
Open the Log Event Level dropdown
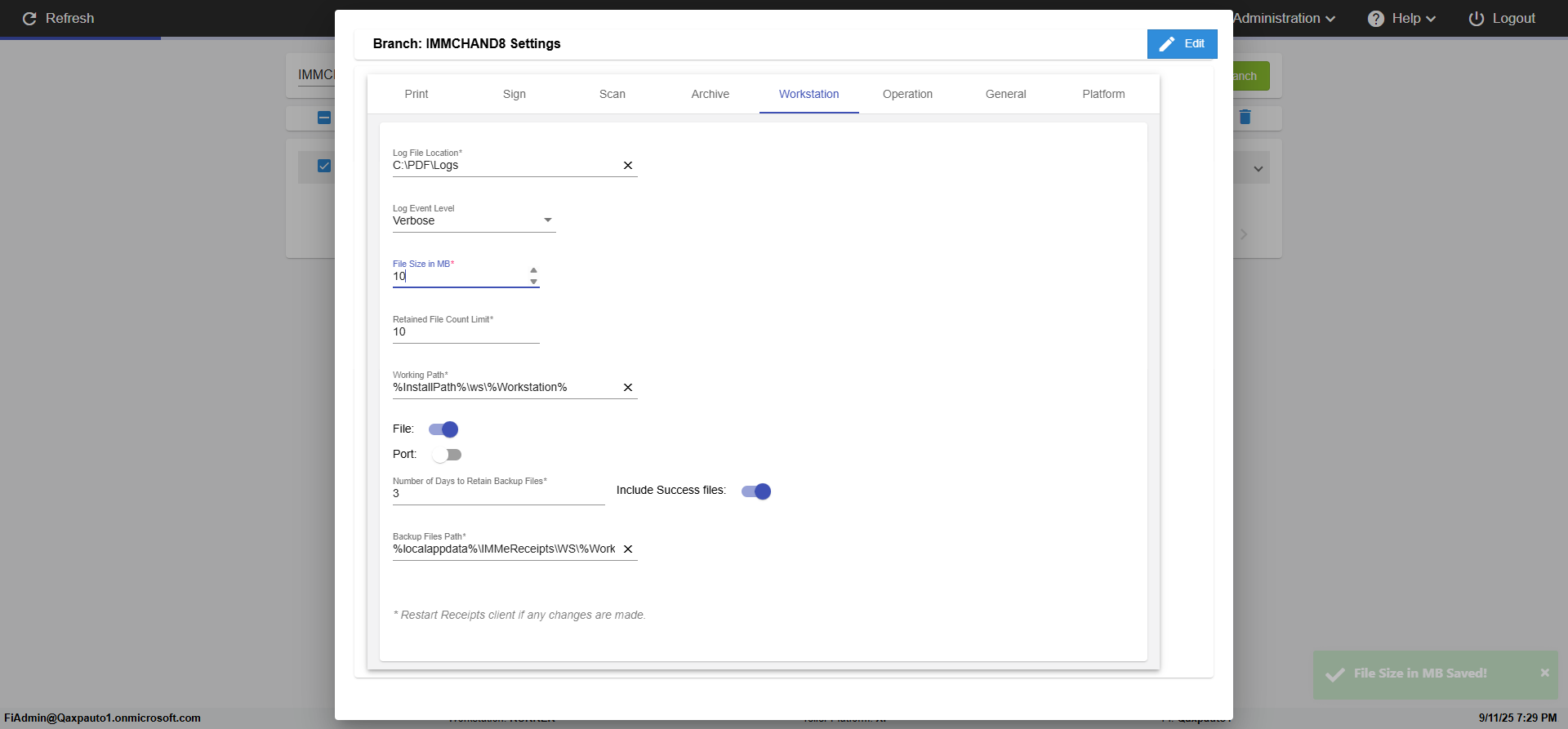[474, 220]
